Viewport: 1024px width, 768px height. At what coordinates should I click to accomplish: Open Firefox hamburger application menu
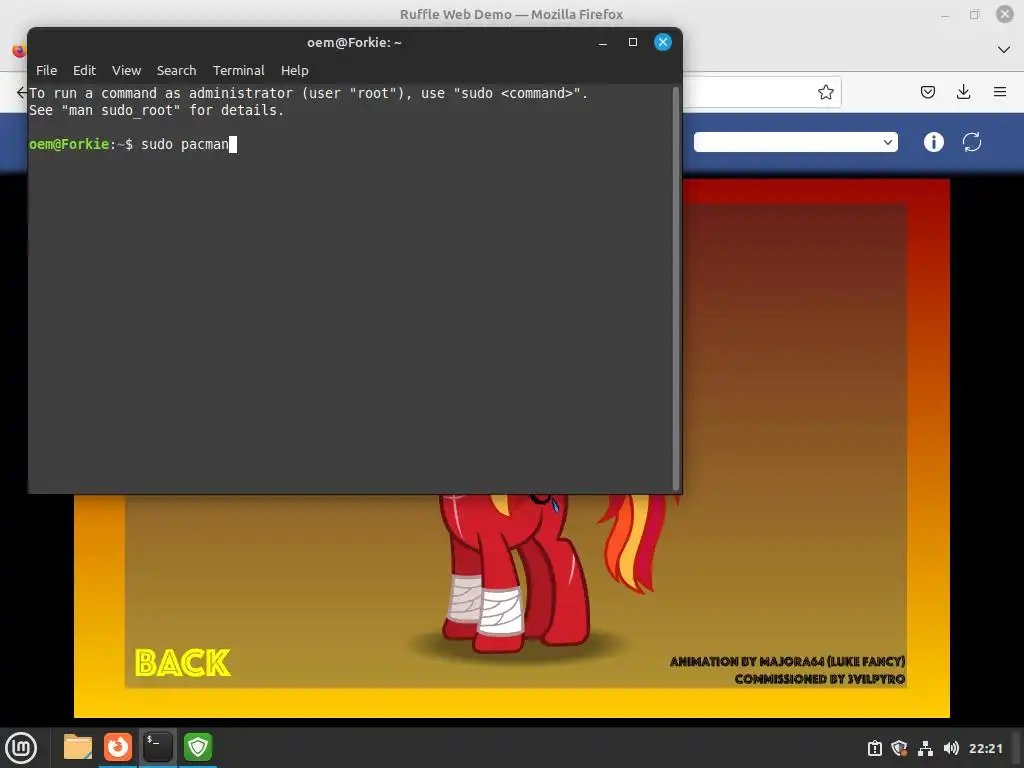pyautogui.click(x=1000, y=92)
